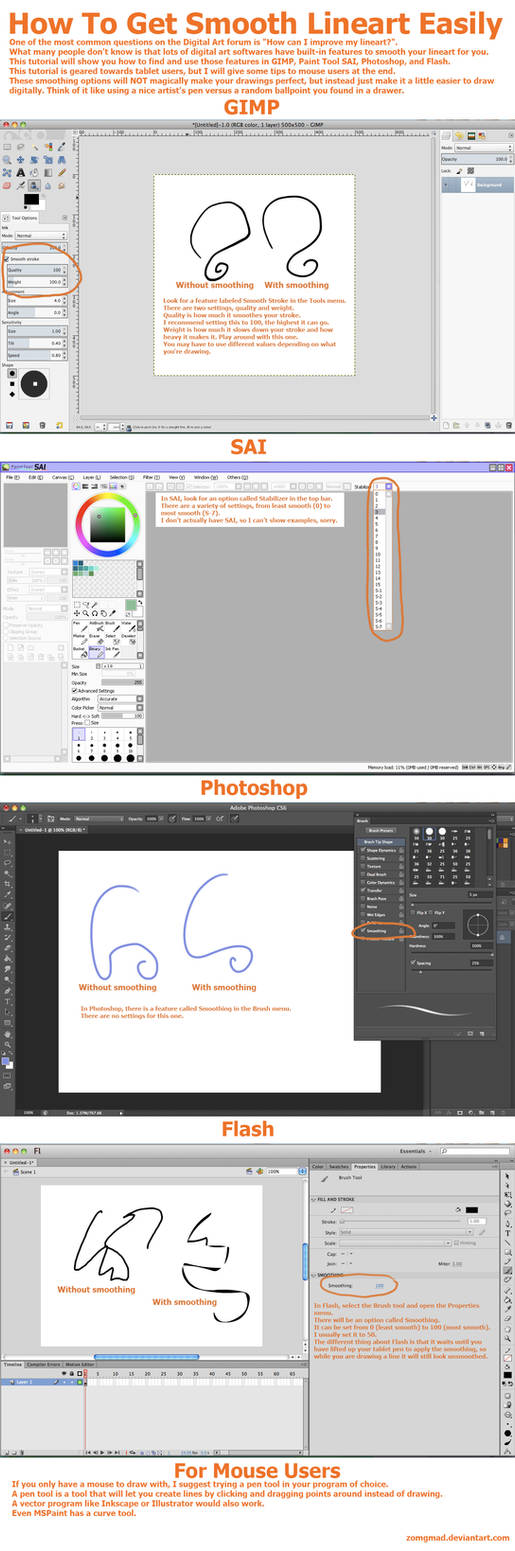The height and width of the screenshot is (1551, 515).
Task: Open layer Mode dropdown in GIMP Layers panel
Action: (485, 148)
